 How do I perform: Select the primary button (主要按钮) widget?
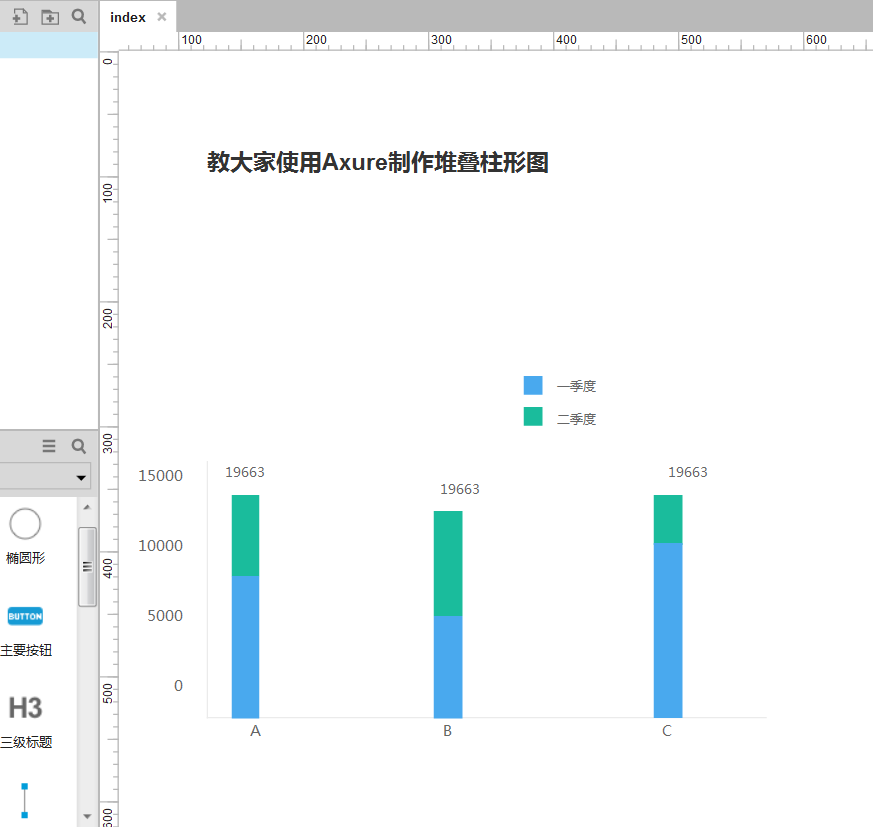click(26, 631)
